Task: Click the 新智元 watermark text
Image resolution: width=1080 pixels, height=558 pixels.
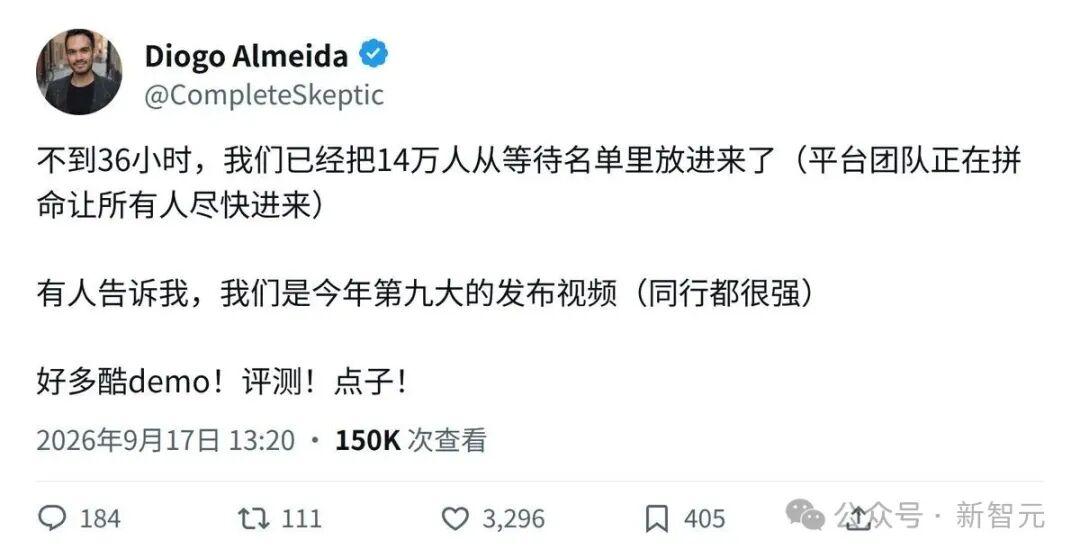Action: click(999, 515)
